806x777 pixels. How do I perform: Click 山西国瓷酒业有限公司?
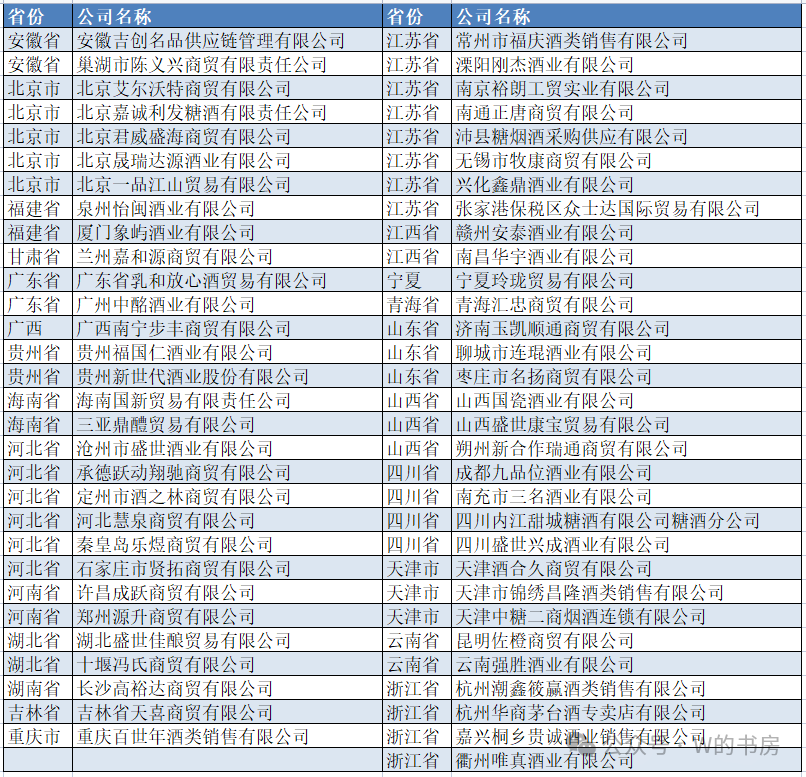point(627,400)
